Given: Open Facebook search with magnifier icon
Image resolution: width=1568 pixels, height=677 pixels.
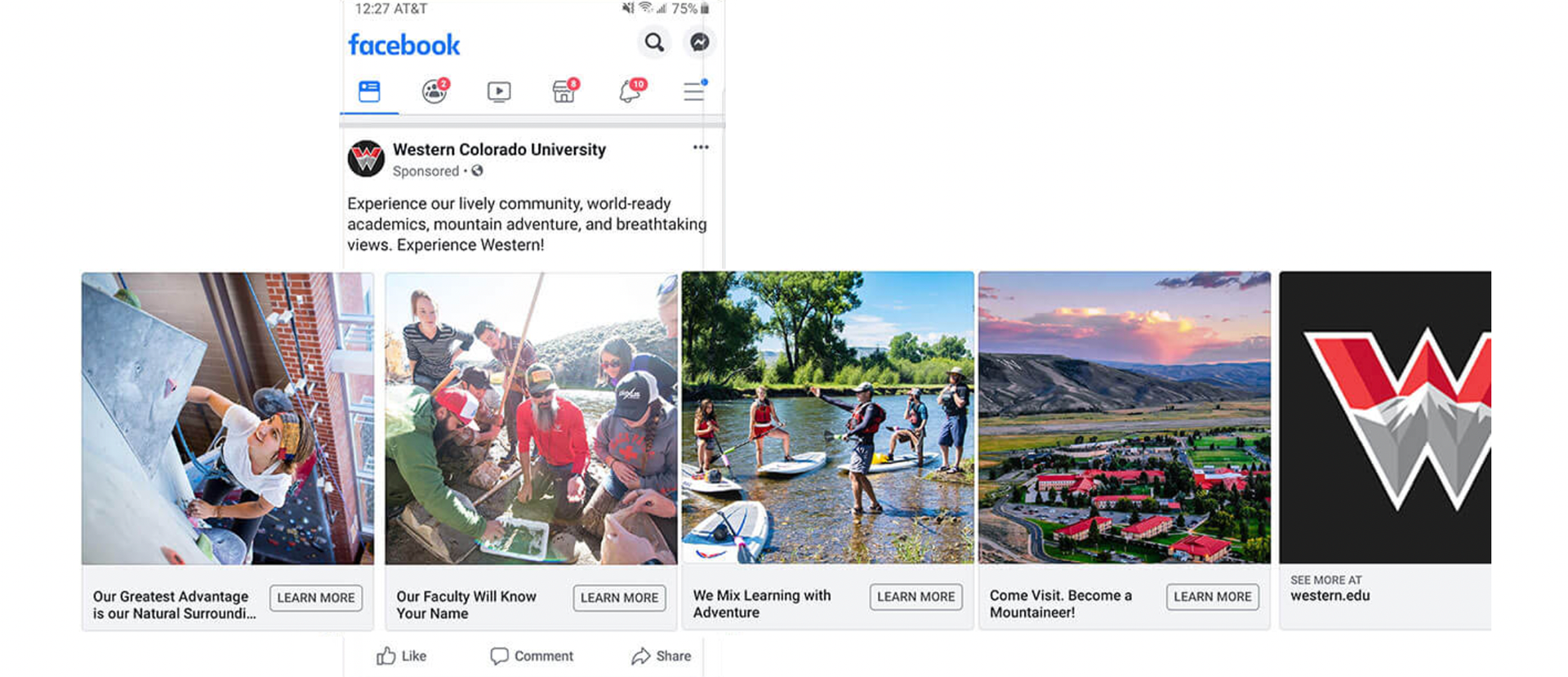Looking at the screenshot, I should [654, 42].
